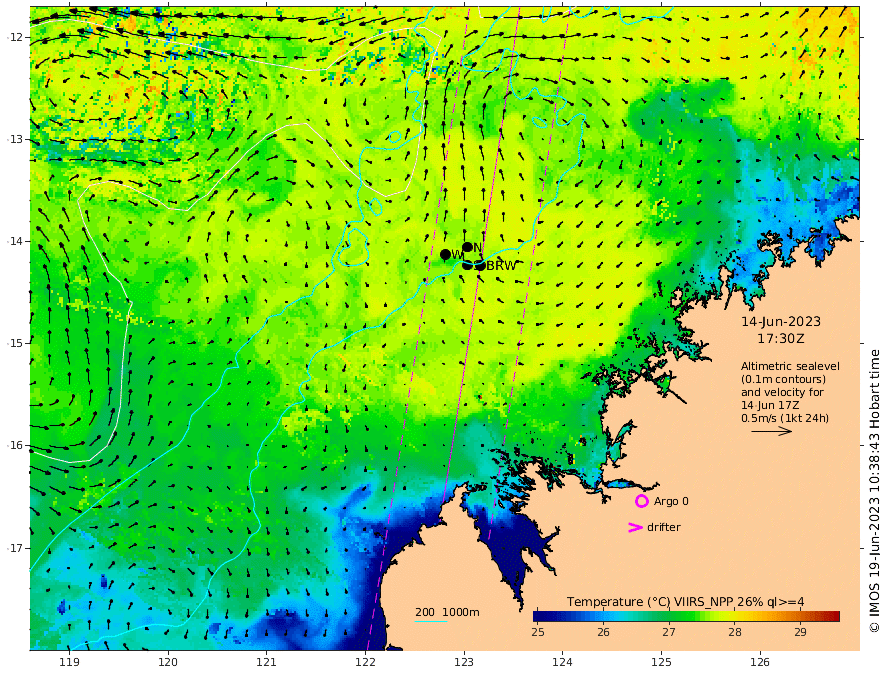Click the BRW station label
This screenshot has height=680, width=880.
501,266
